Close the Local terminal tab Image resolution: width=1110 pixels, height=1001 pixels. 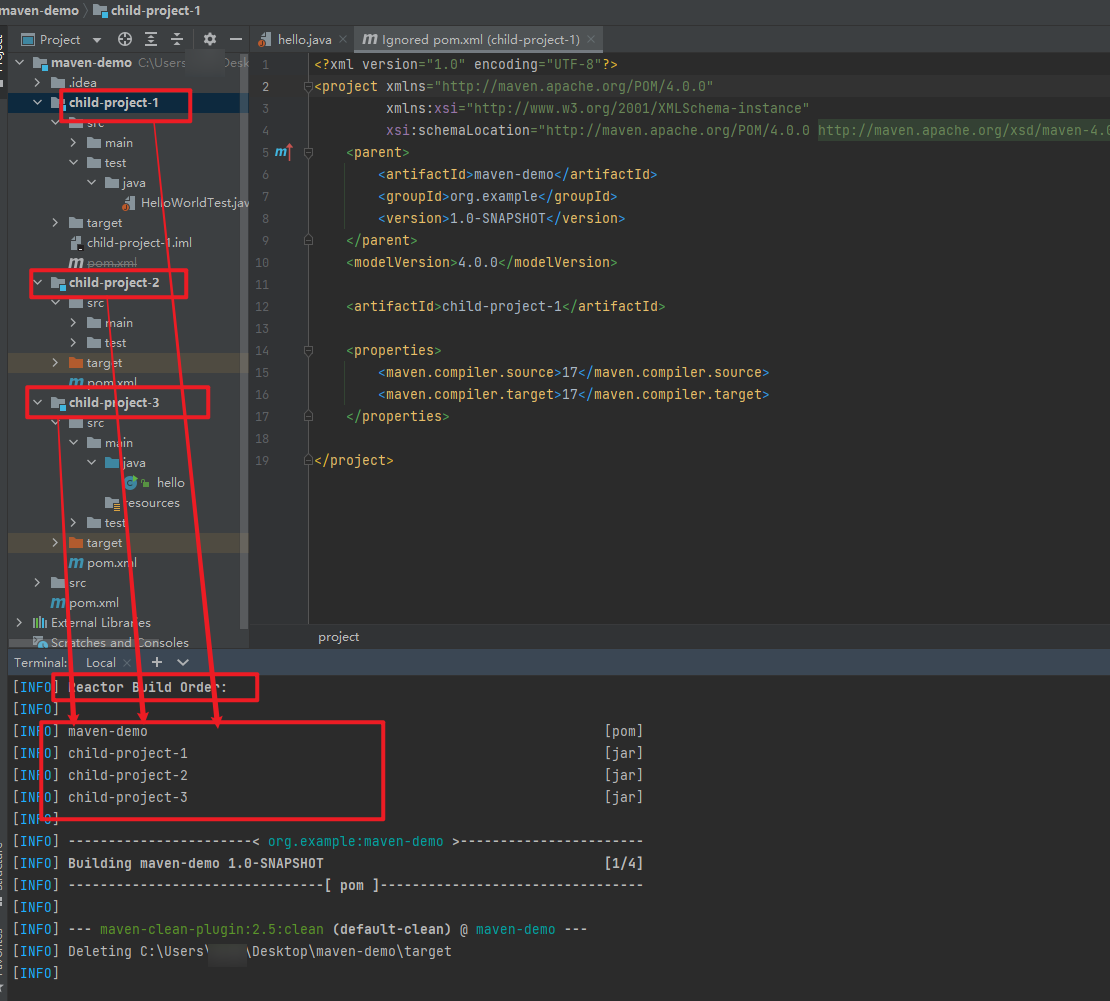pos(127,663)
